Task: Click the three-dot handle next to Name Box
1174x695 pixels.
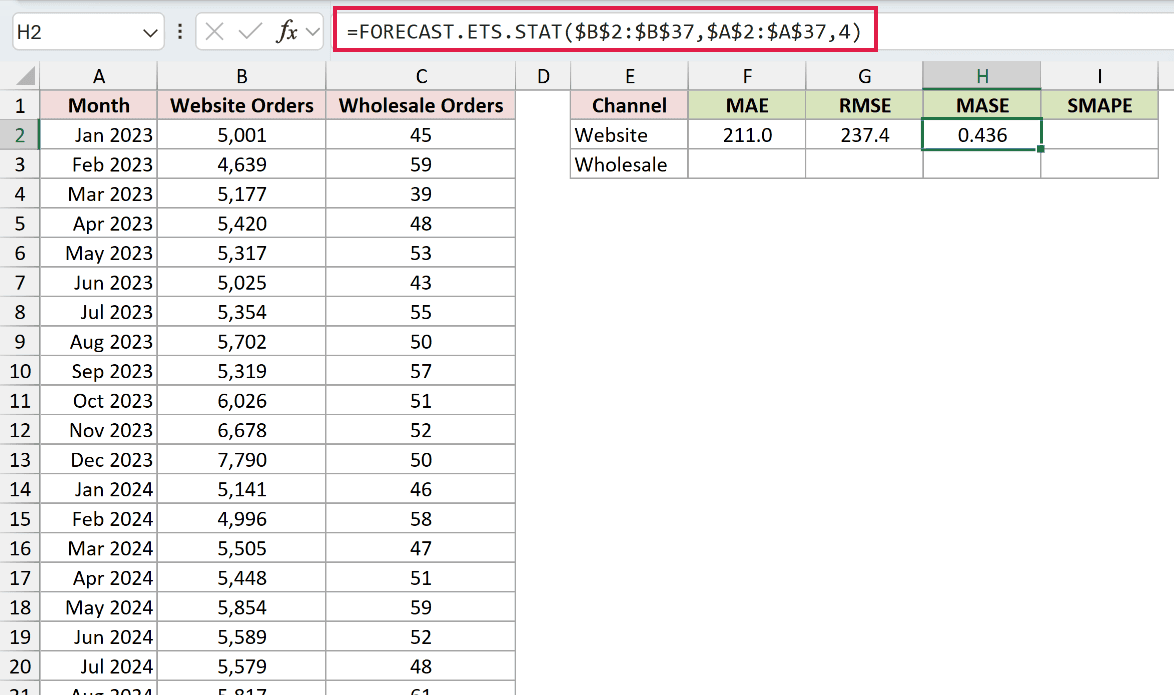Action: 180,31
